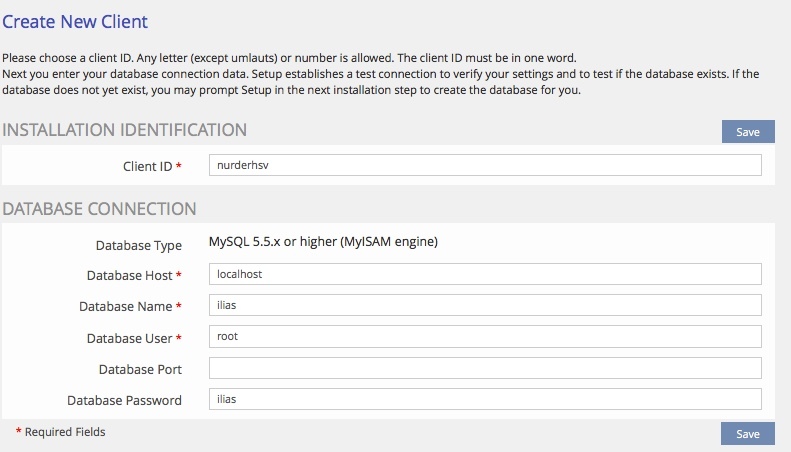Click the Database Port label
Image resolution: width=791 pixels, height=452 pixels.
pyautogui.click(x=140, y=369)
